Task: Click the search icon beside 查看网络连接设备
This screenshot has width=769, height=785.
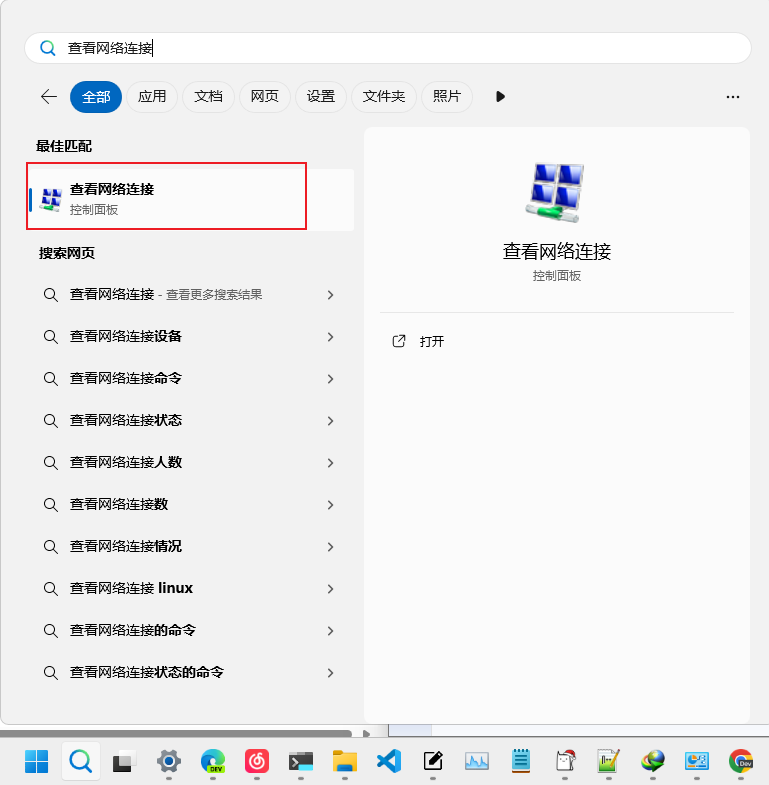Action: [50, 337]
